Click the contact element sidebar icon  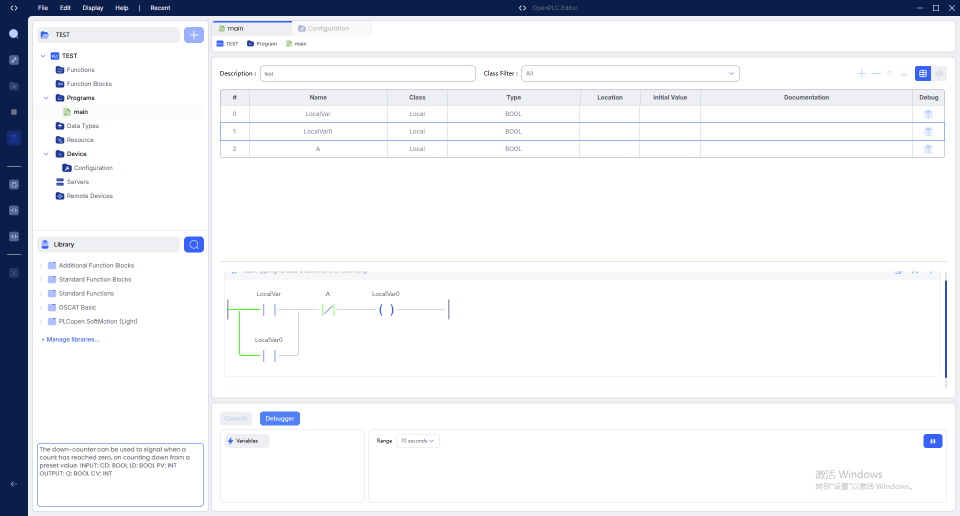coord(13,236)
